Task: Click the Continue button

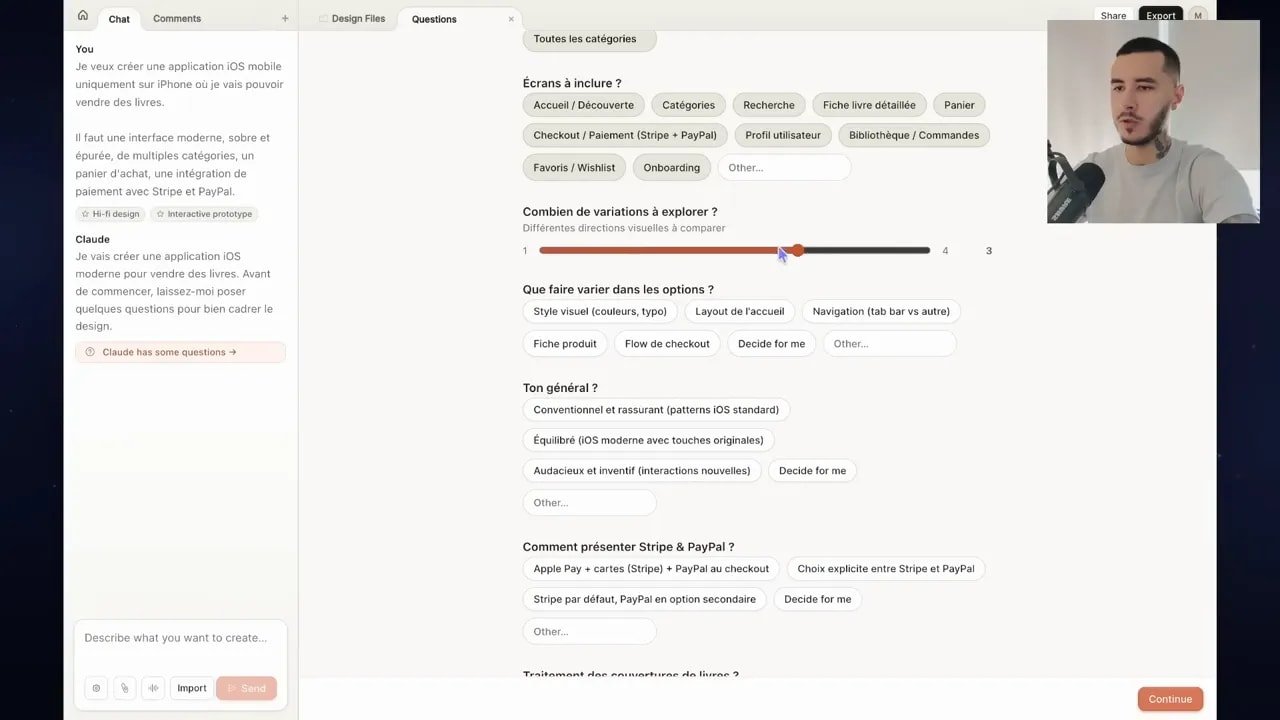Action: point(1170,699)
